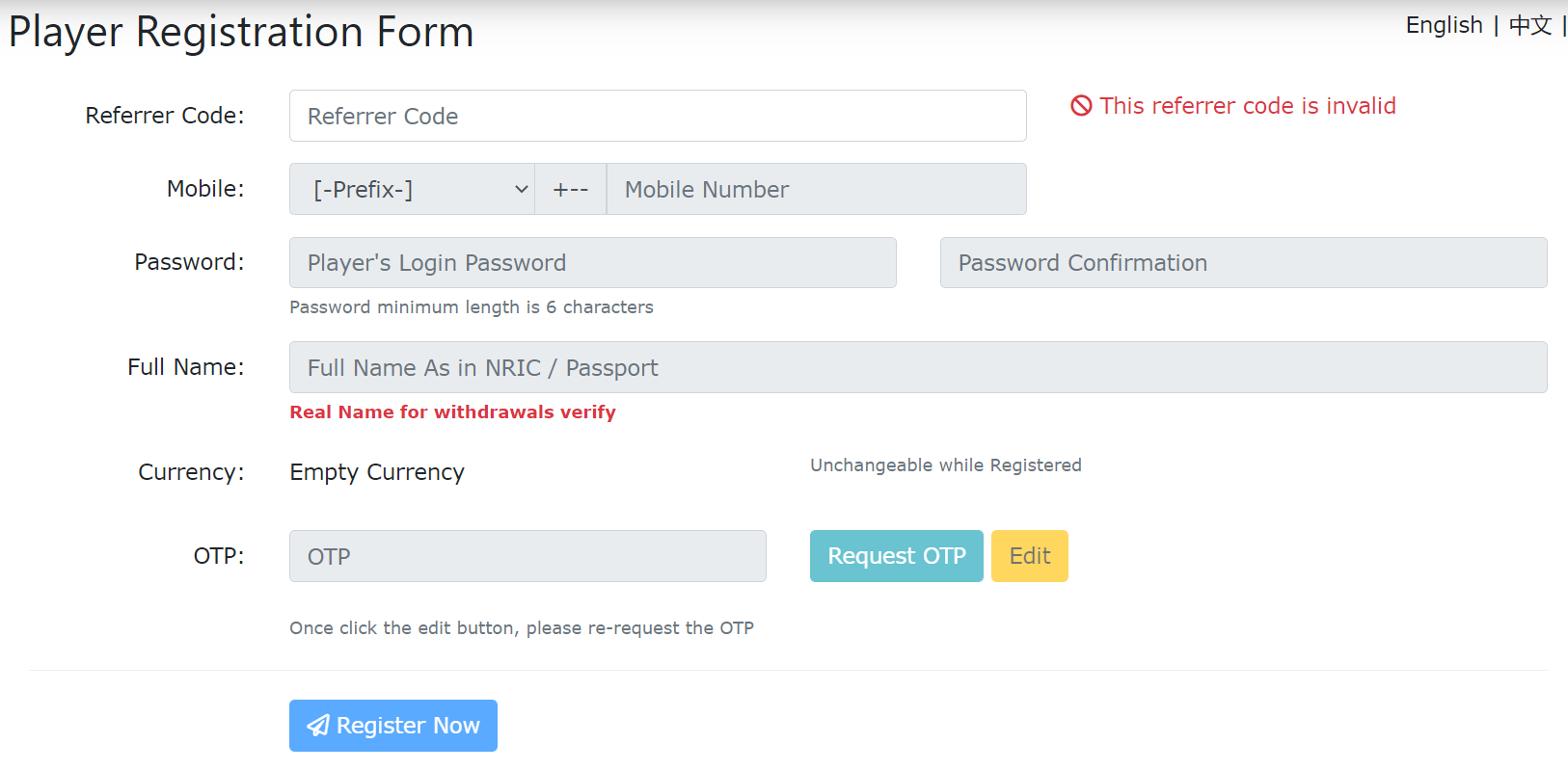Switch language to 中文
Viewport: 1568px width, 770px height.
1530,25
